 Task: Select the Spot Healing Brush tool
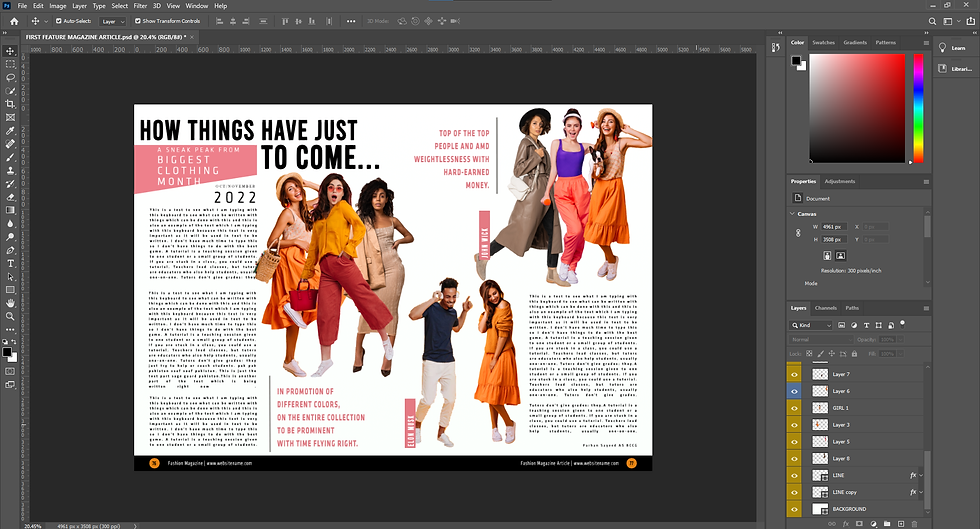(10, 144)
